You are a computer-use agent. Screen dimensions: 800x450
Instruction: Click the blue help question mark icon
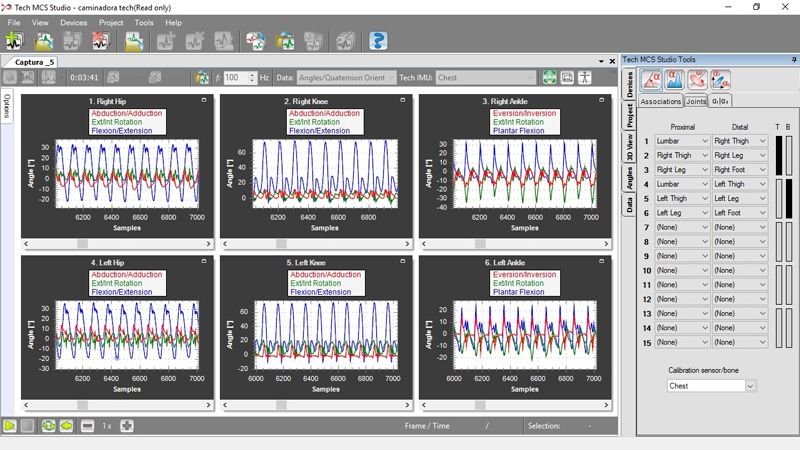378,42
